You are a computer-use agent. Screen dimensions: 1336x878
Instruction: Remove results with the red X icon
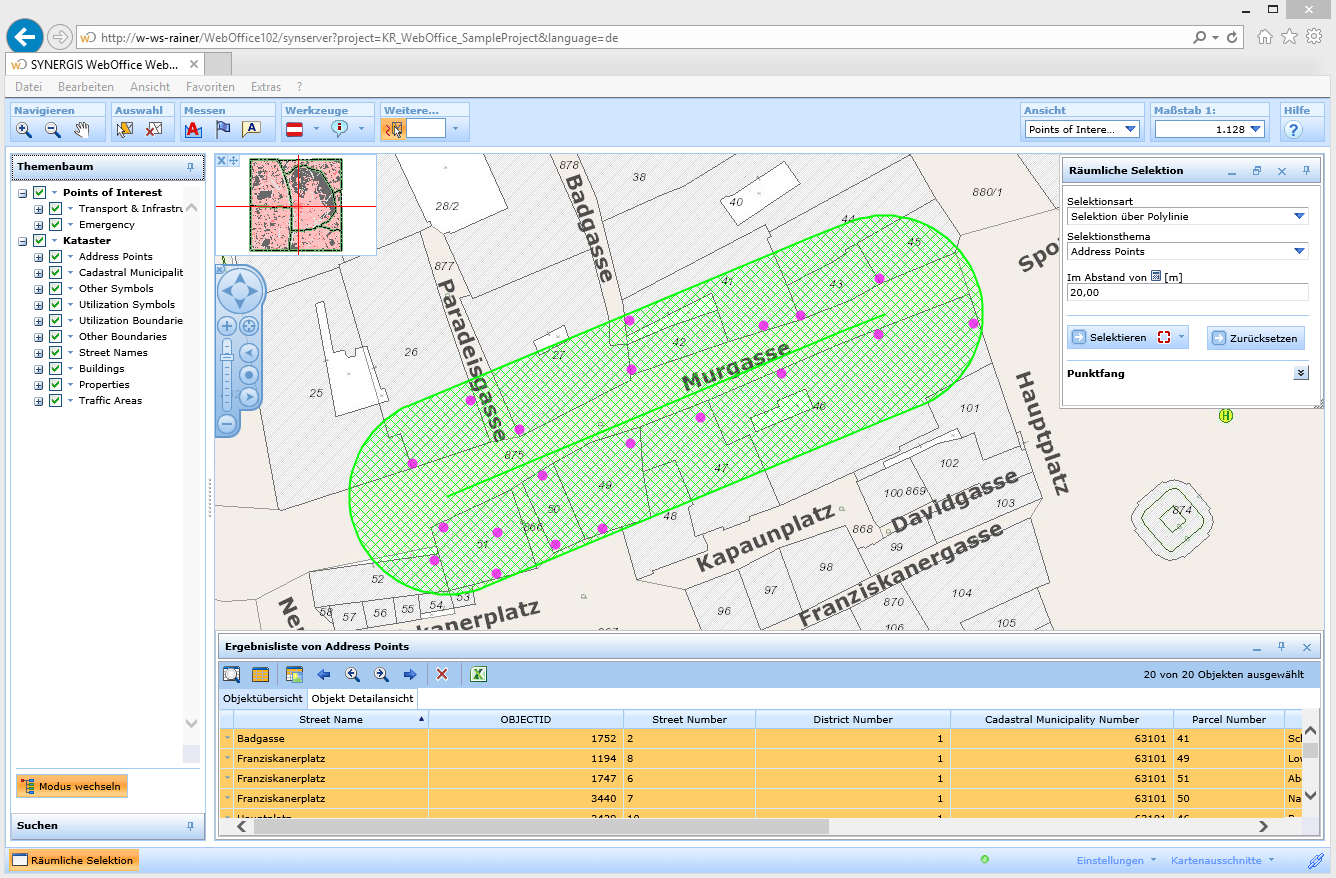tap(442, 675)
